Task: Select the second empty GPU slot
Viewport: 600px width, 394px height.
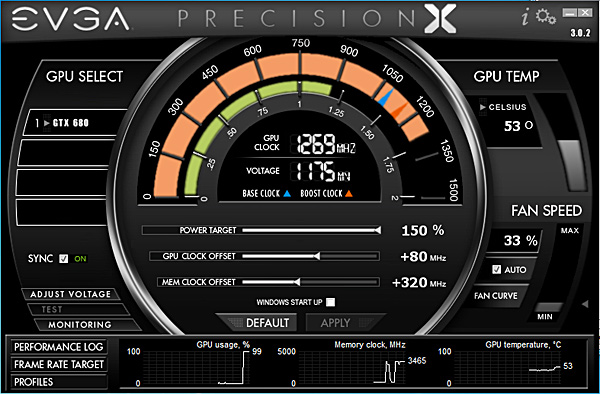Action: [x=67, y=153]
